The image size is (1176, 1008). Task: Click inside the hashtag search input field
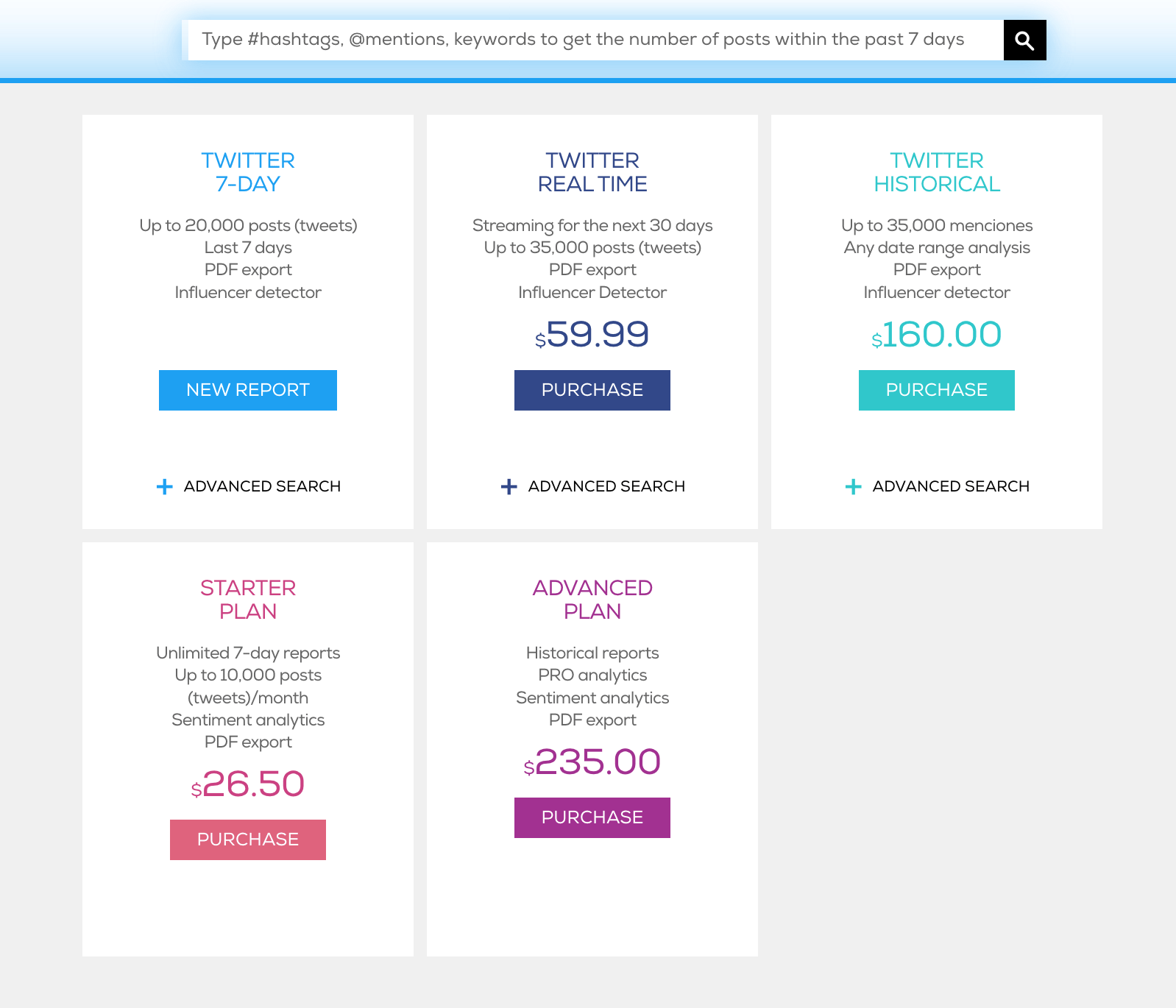(x=589, y=40)
